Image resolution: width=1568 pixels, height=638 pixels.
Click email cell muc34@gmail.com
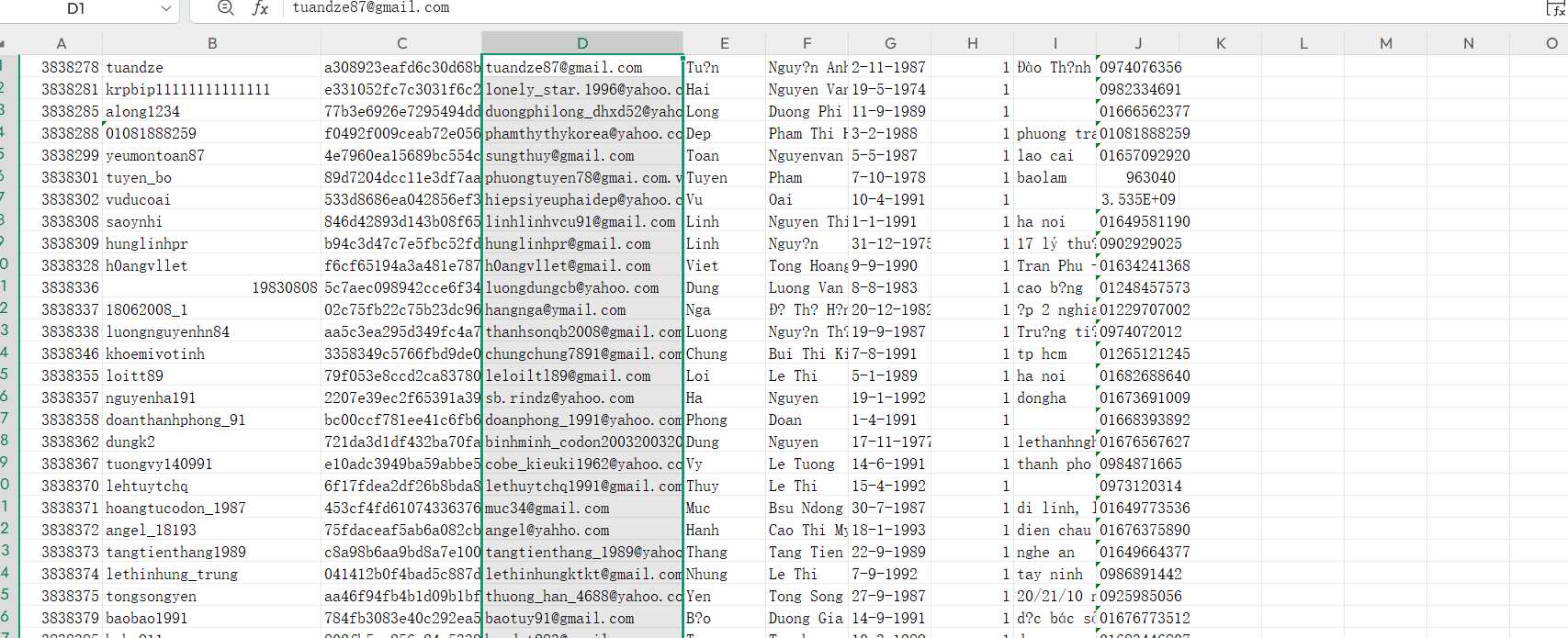[582, 508]
